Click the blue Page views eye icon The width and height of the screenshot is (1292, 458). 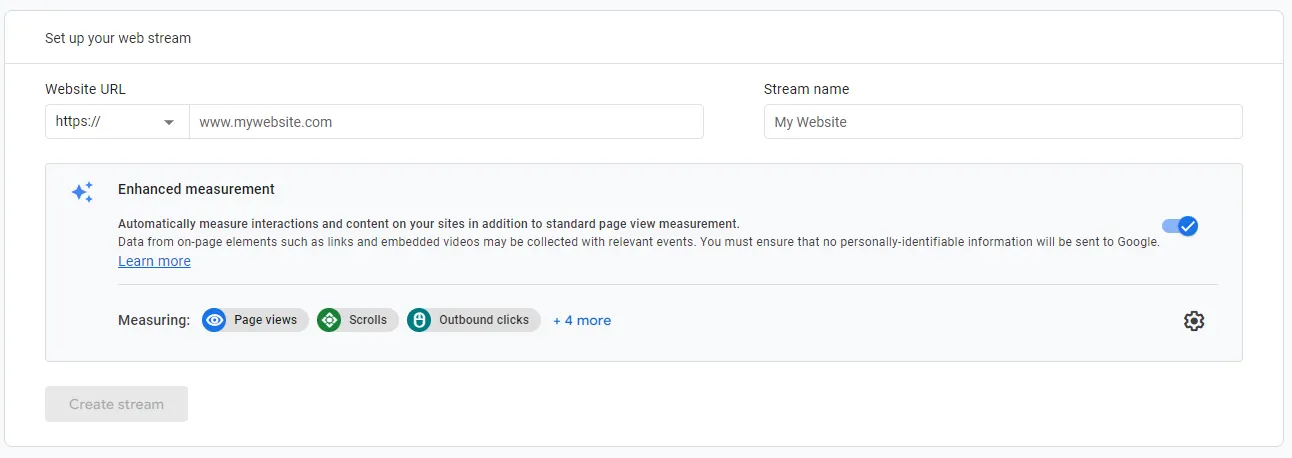tap(214, 320)
